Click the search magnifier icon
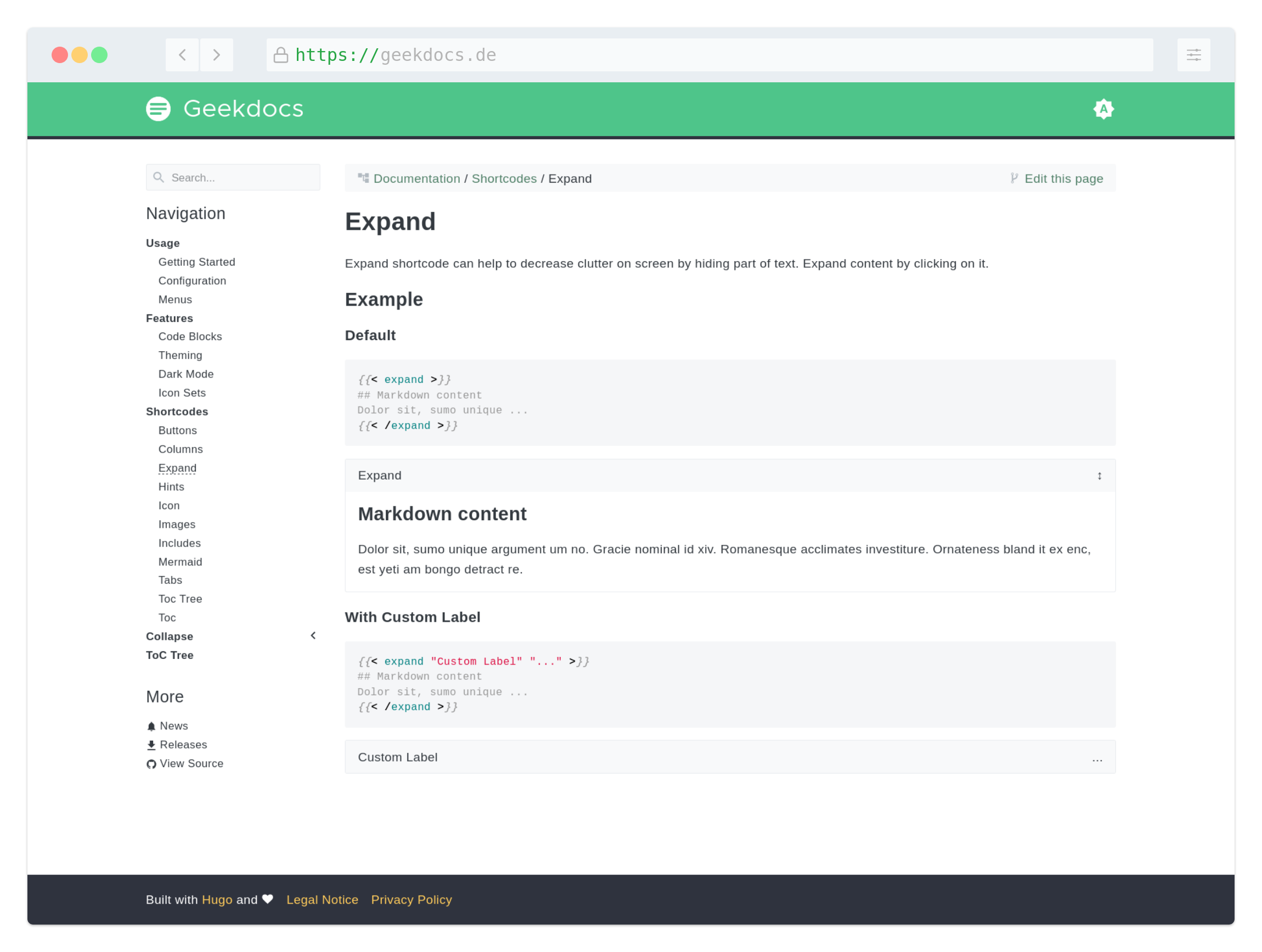This screenshot has height=952, width=1262. point(159,177)
